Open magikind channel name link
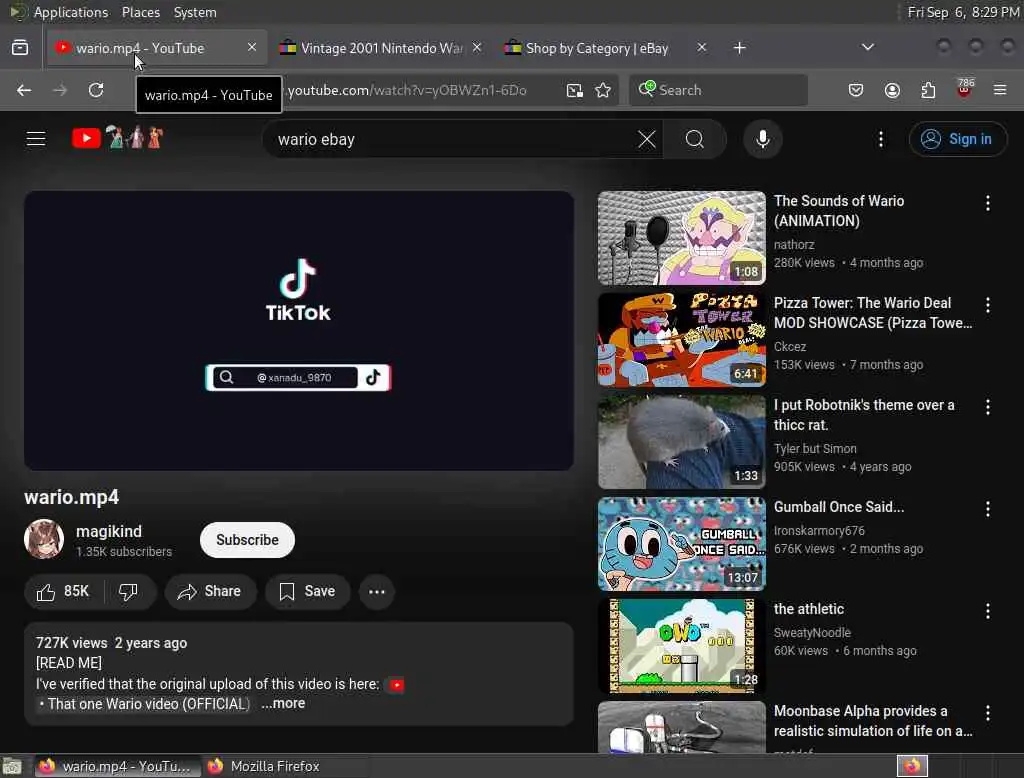 point(108,531)
